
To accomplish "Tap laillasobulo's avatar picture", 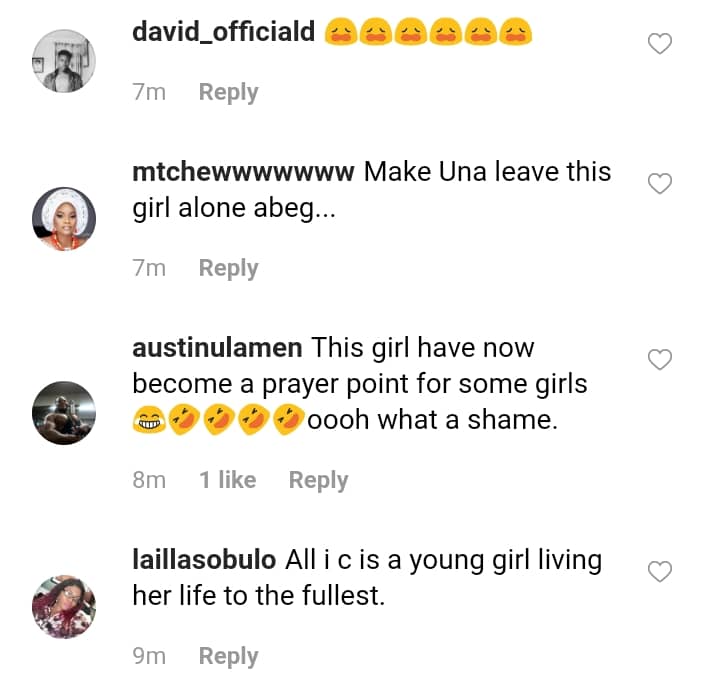I will [x=64, y=606].
